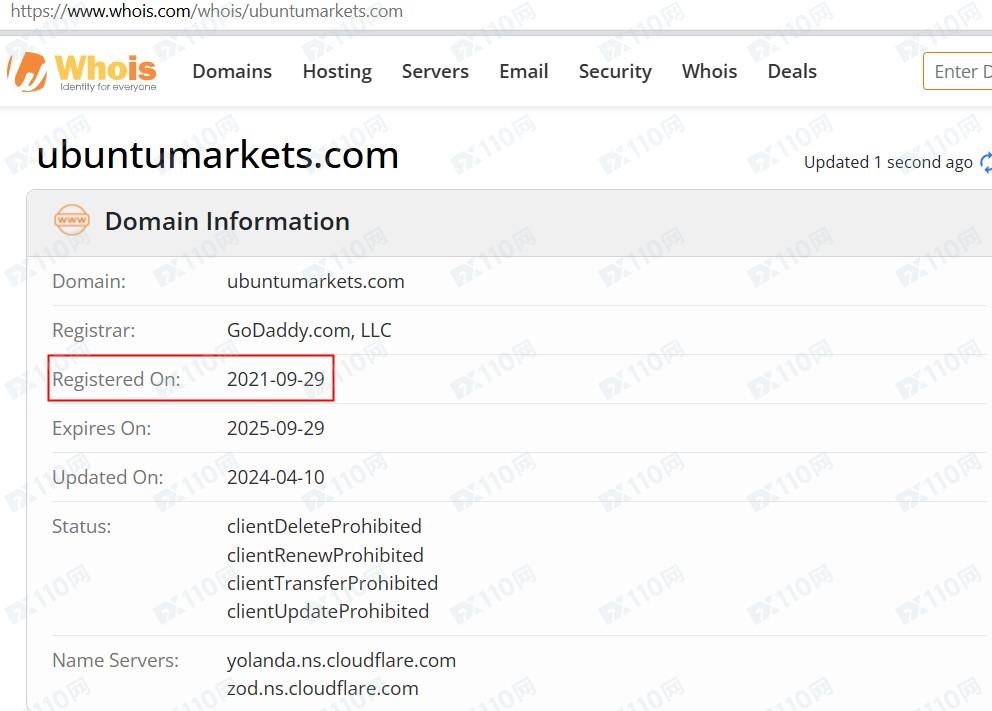Click the clientUpdateProhibited status
Viewport: 992px width, 711px height.
point(328,612)
